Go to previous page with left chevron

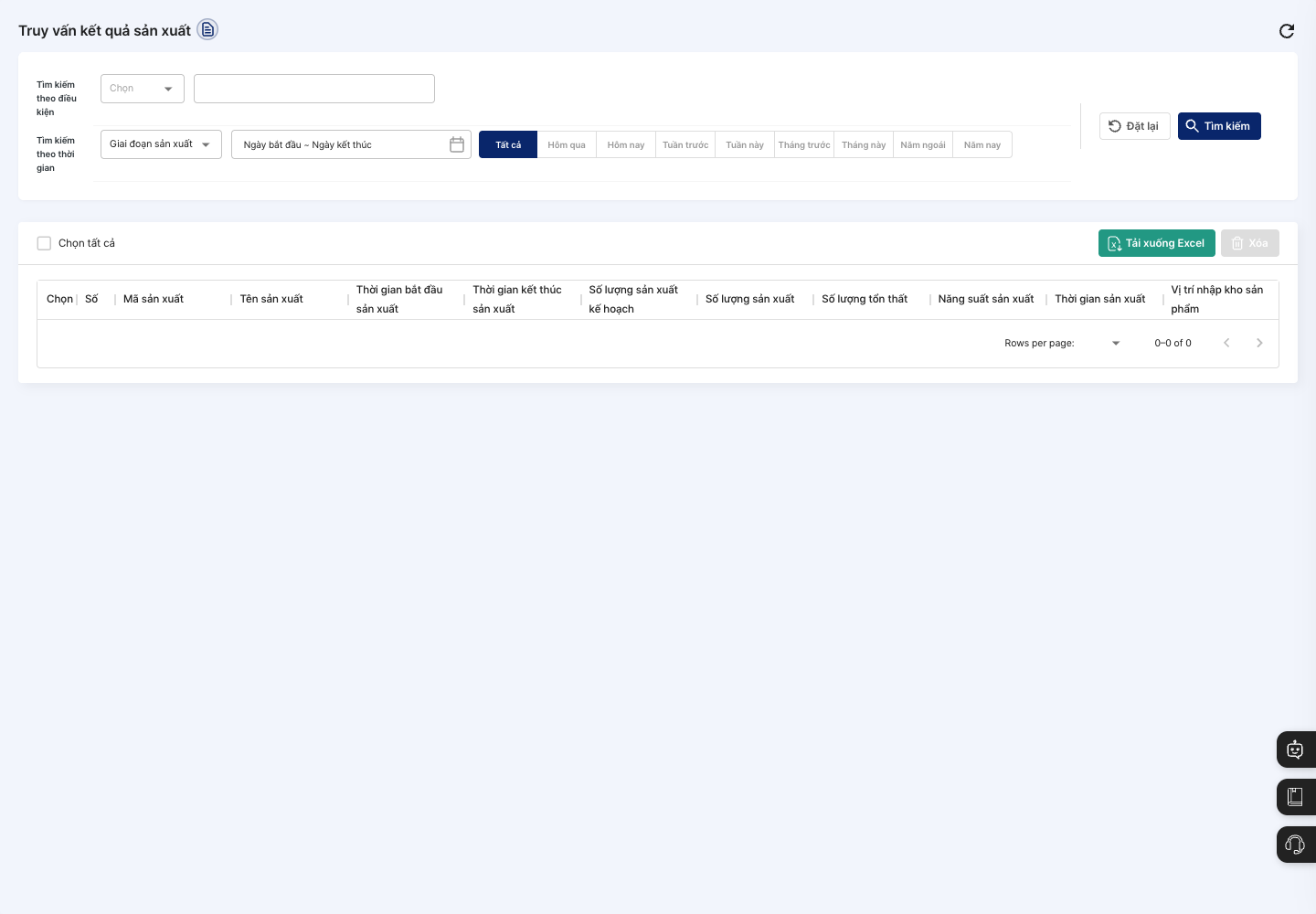coord(1226,343)
